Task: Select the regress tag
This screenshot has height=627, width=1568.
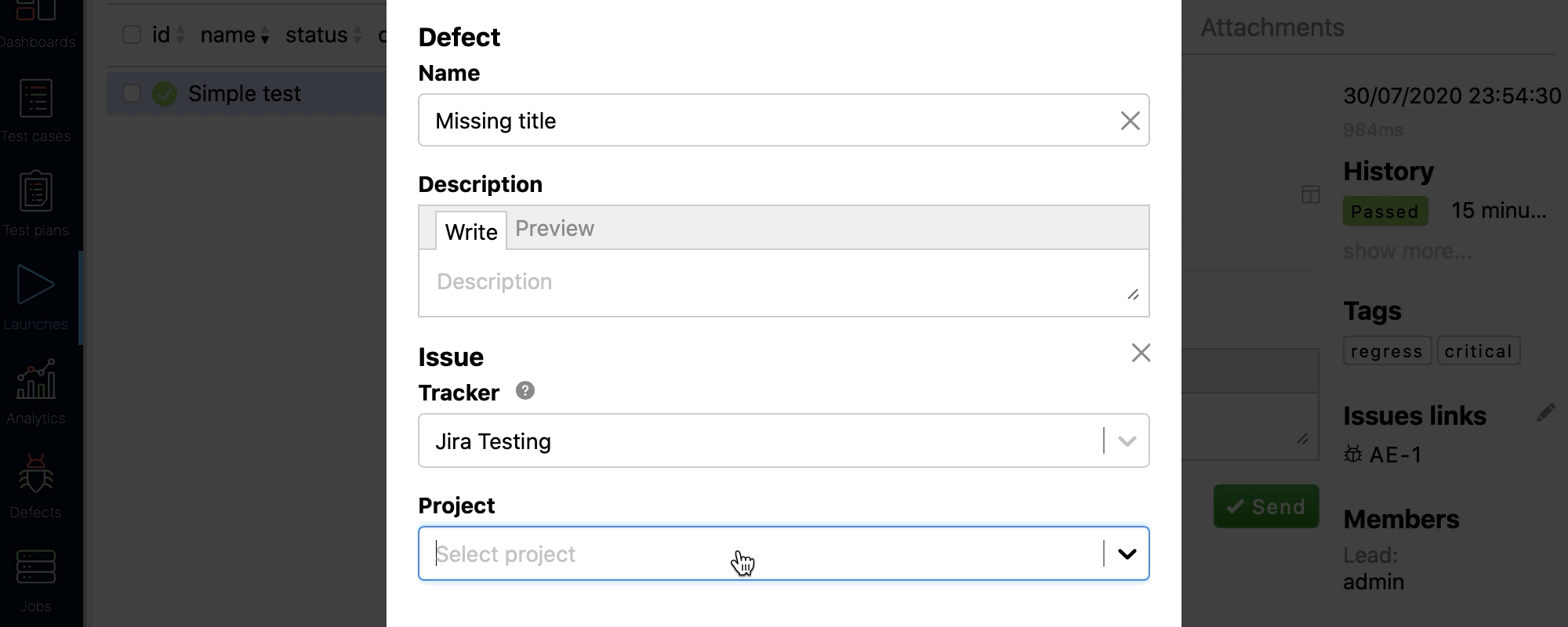Action: click(1386, 350)
